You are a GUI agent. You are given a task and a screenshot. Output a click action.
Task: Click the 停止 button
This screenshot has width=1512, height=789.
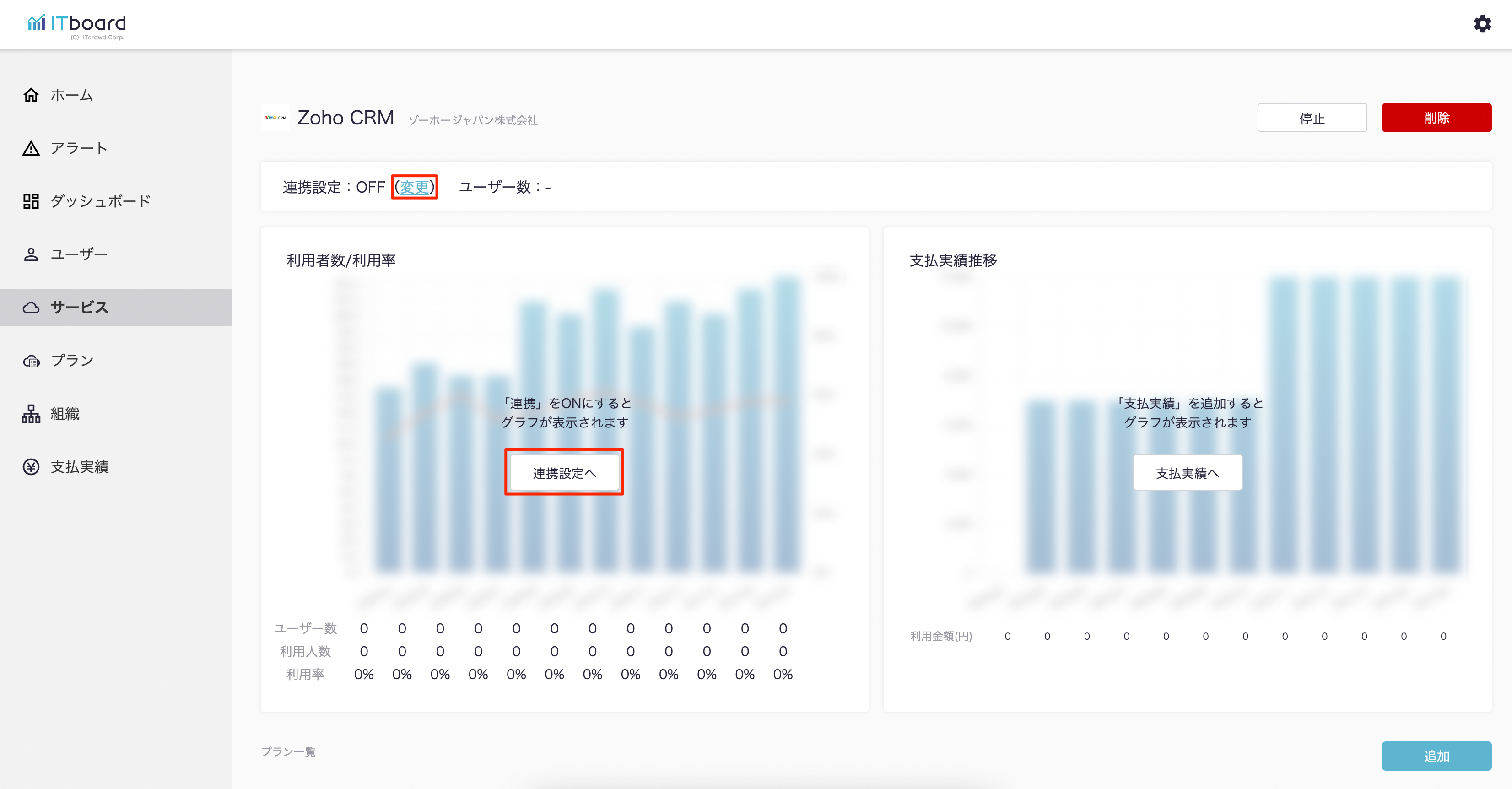coord(1312,118)
